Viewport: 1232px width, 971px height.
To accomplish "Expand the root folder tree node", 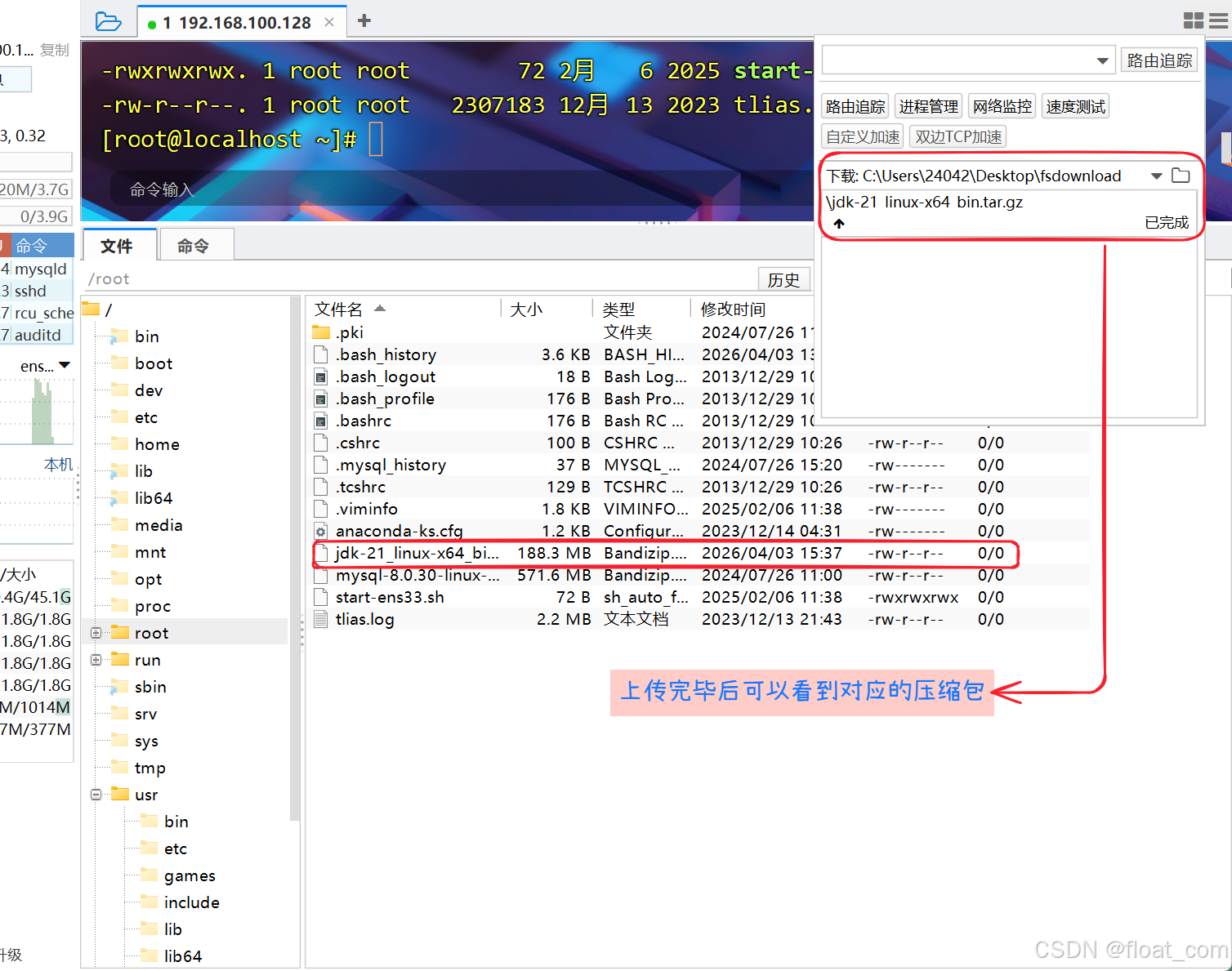I will click(x=96, y=633).
